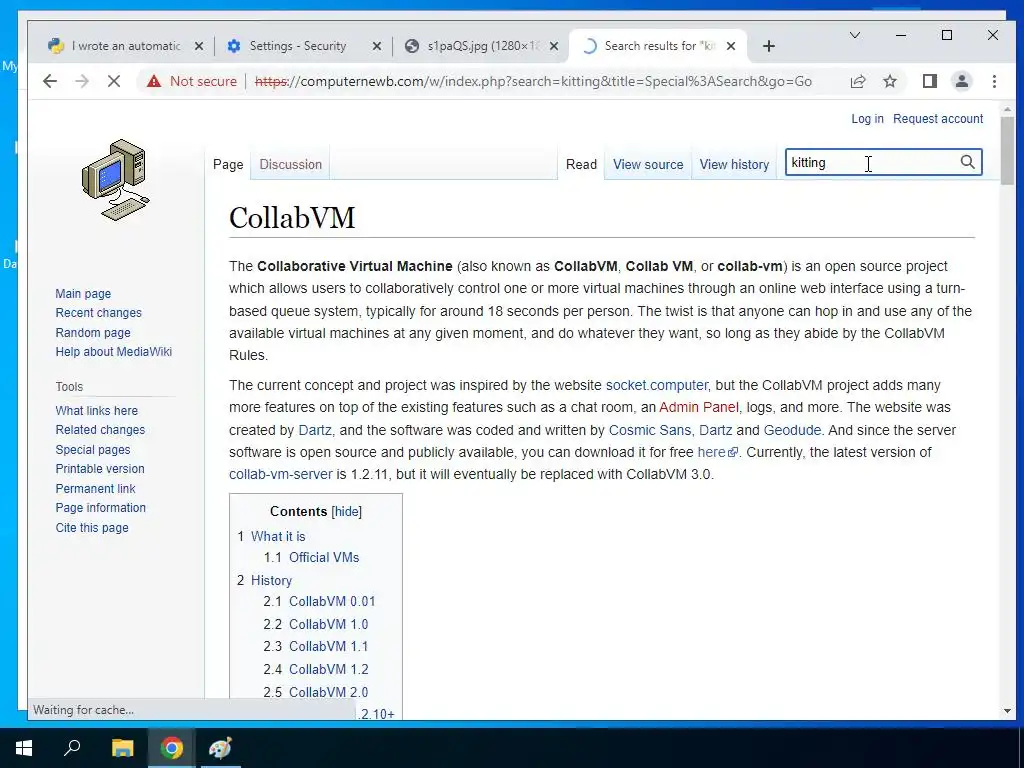Open the side panel icon
The width and height of the screenshot is (1024, 768).
point(929,81)
